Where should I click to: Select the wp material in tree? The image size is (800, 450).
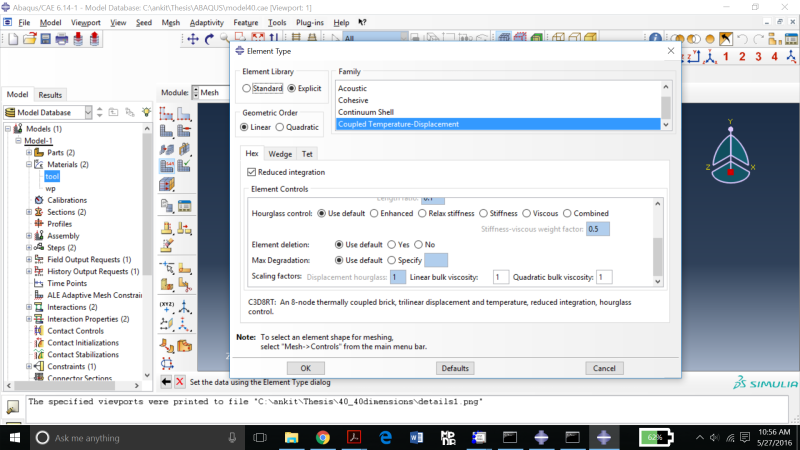click(51, 188)
